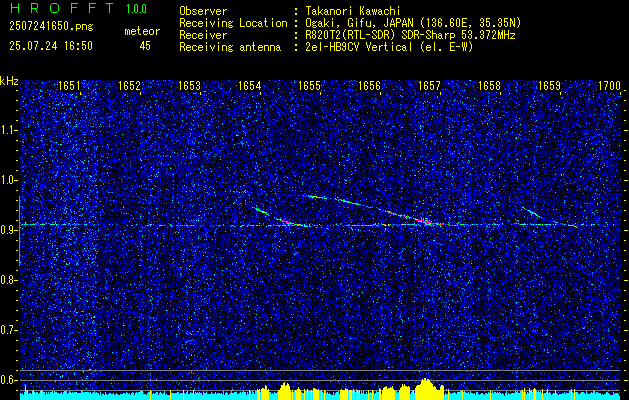Click the Ogaki, Gifu, JAPAN location text

click(413, 23)
